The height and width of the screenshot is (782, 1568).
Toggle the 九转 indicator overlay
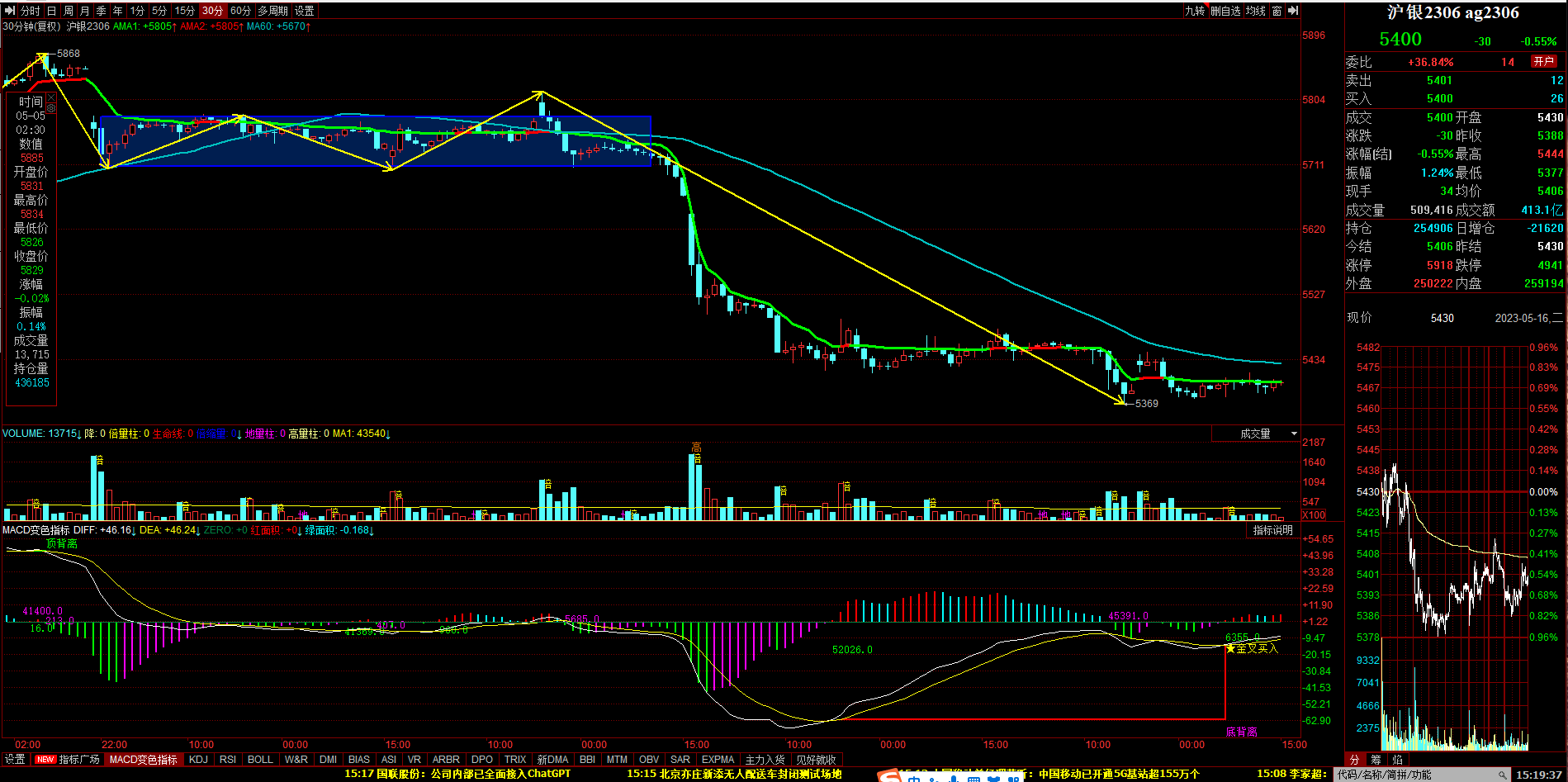[x=1195, y=11]
